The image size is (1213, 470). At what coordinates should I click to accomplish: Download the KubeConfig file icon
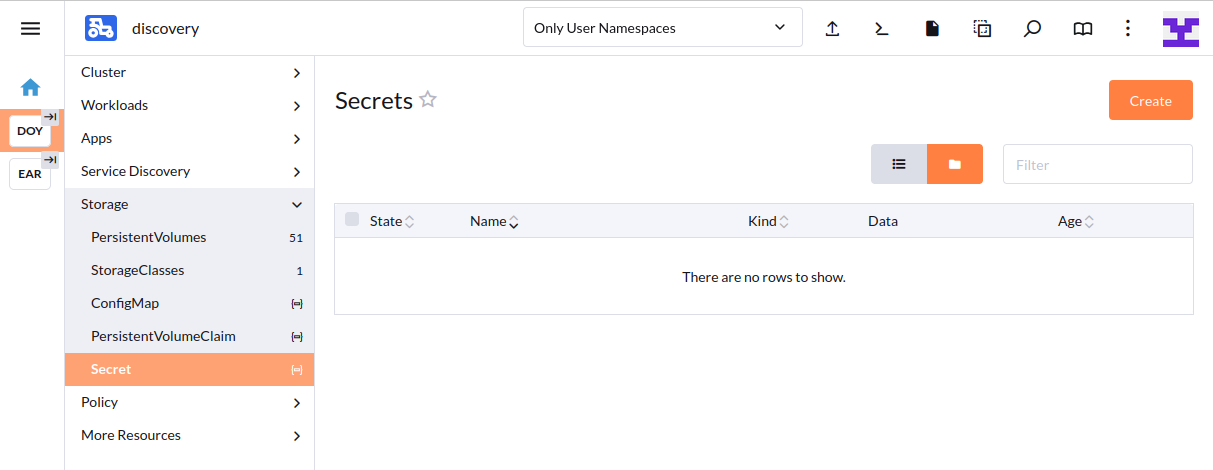[x=932, y=29]
